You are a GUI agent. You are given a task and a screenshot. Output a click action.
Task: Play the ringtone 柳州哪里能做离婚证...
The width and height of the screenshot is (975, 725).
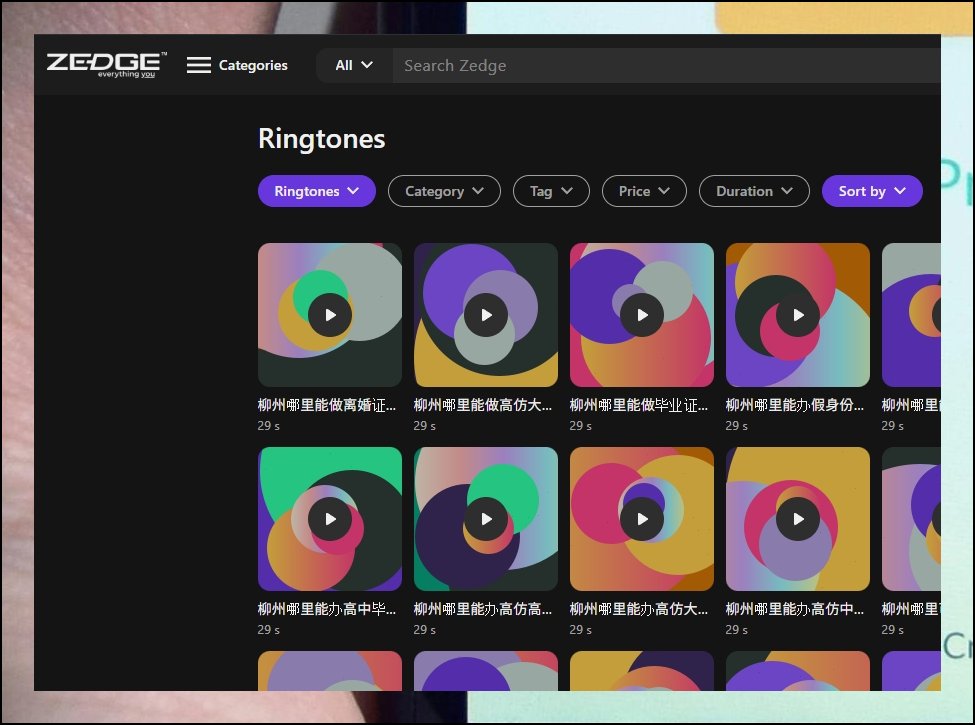coord(330,315)
